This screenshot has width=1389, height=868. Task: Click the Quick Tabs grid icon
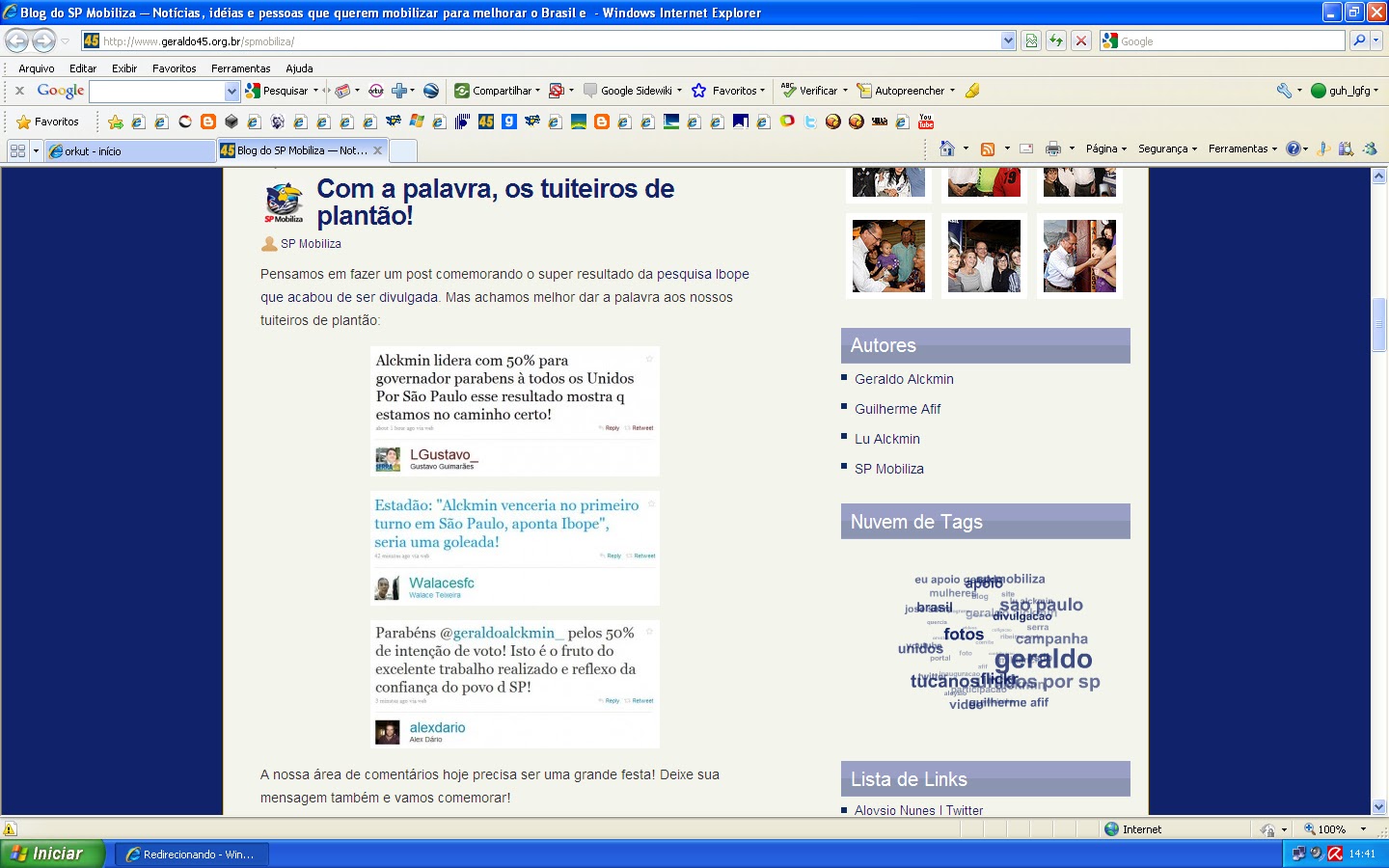click(x=17, y=150)
